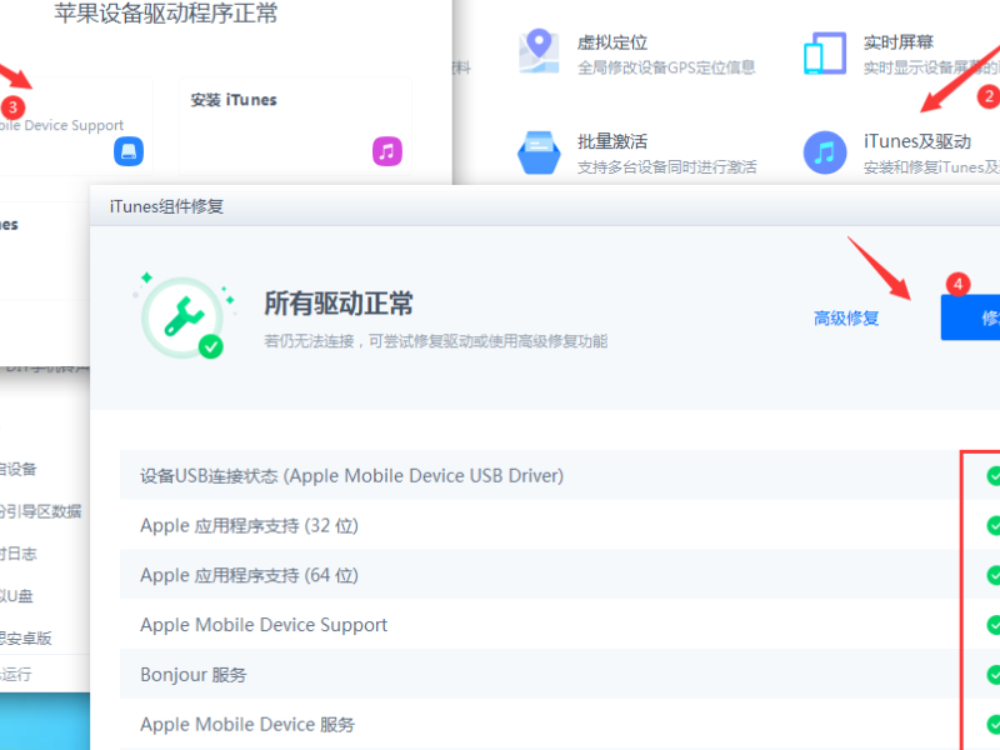Click the green check for Apple Mobile Device 服务
Viewport: 1000px width, 750px height.
(x=994, y=724)
